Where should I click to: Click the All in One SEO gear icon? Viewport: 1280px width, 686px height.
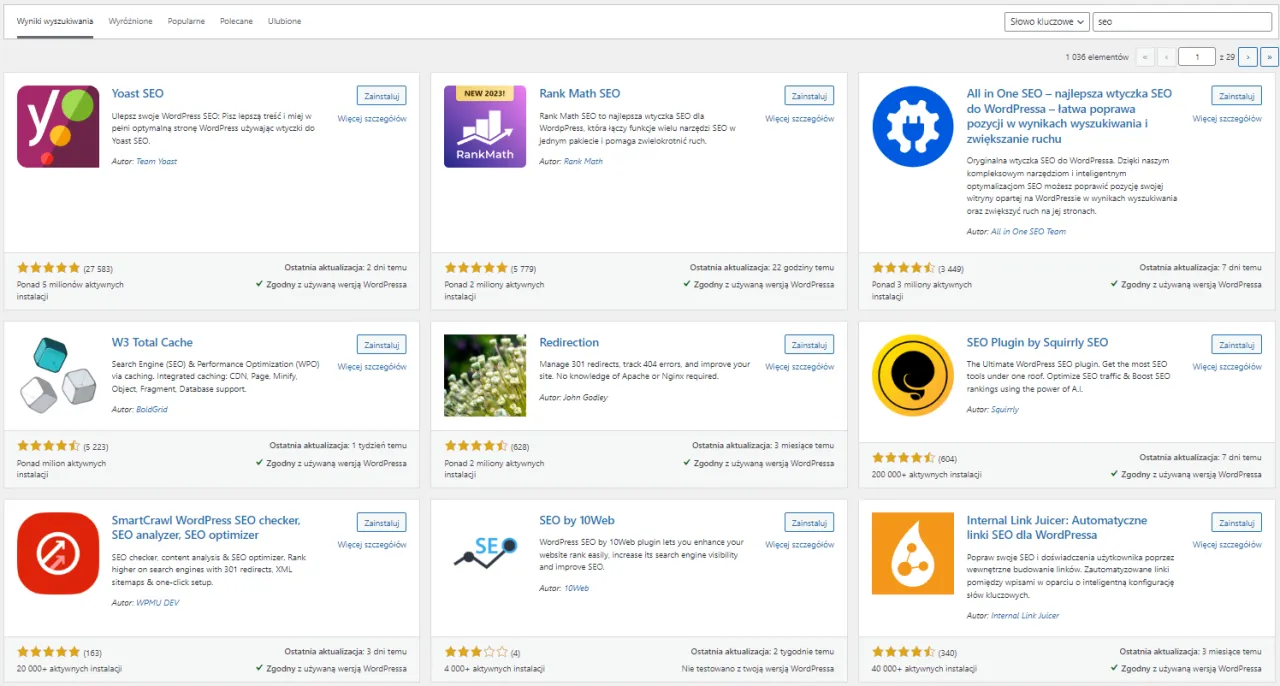(912, 126)
